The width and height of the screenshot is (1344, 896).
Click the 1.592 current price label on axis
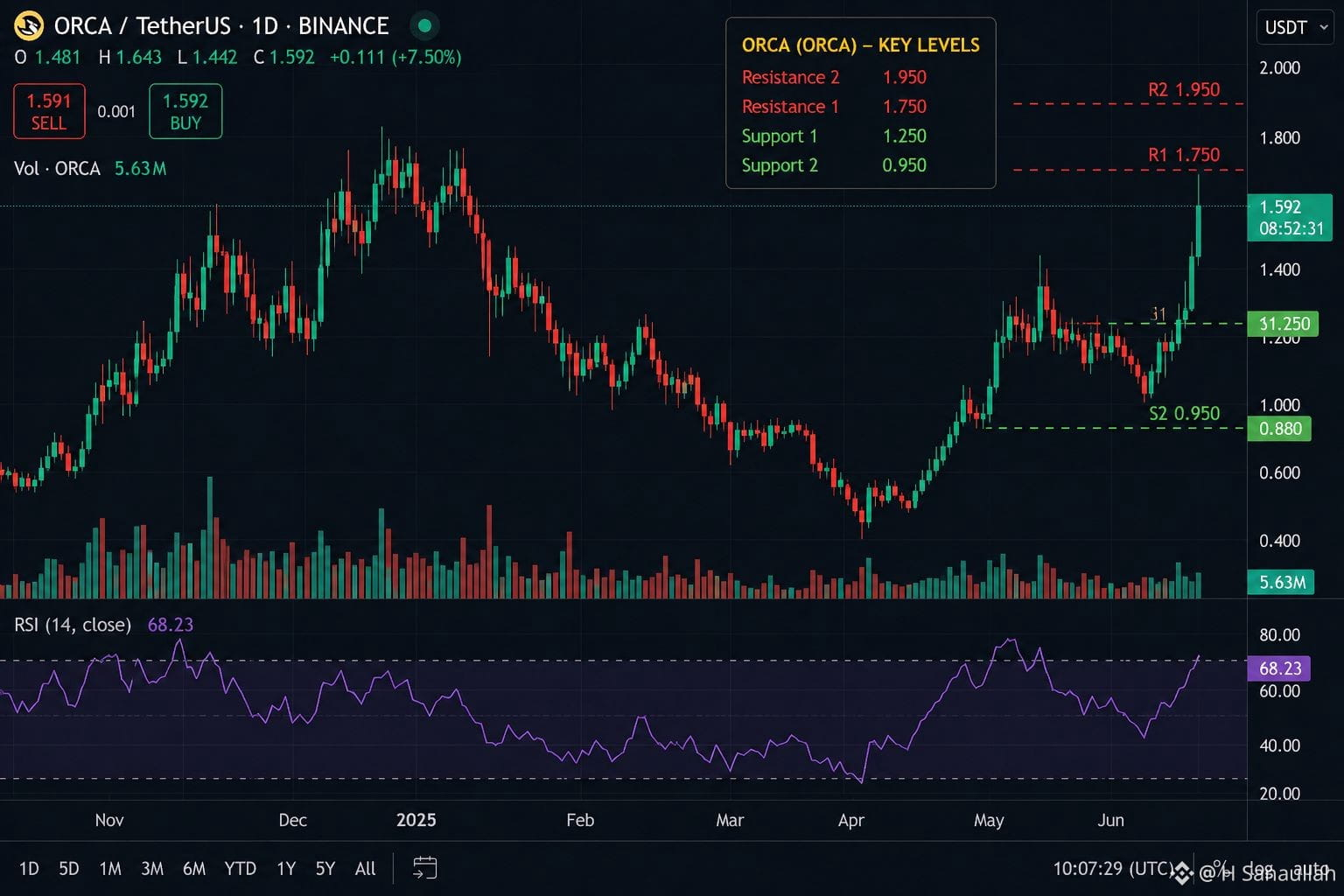(1290, 217)
